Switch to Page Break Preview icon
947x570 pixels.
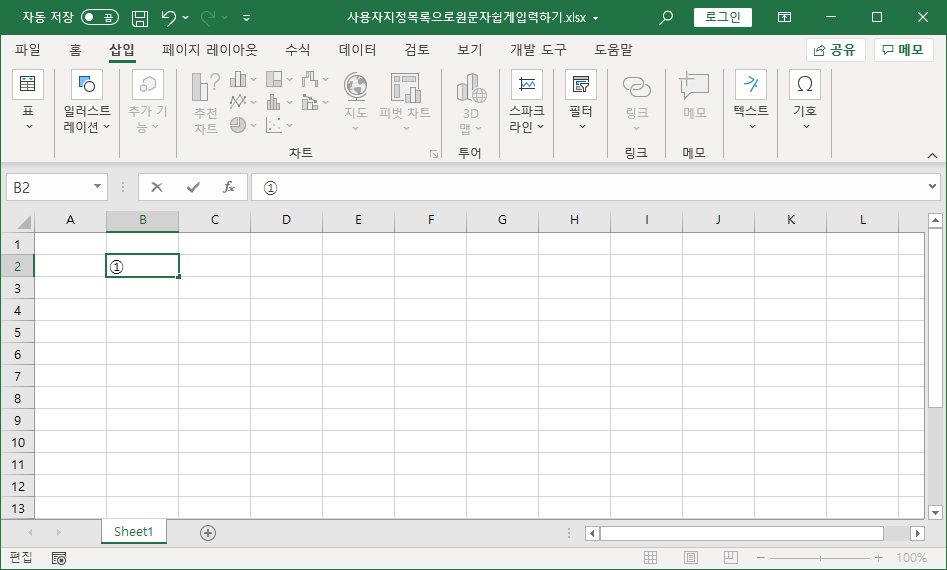click(731, 557)
